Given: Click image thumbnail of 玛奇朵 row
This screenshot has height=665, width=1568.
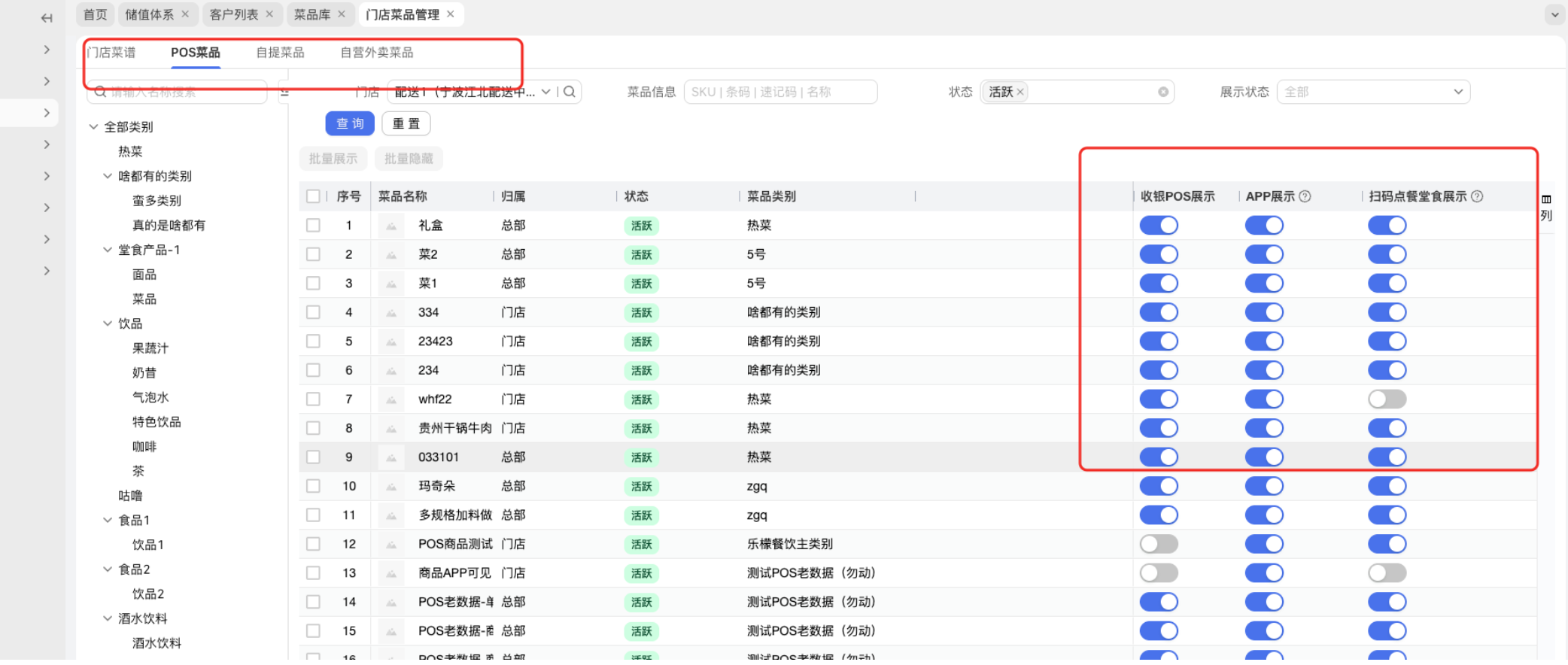Looking at the screenshot, I should (x=391, y=487).
